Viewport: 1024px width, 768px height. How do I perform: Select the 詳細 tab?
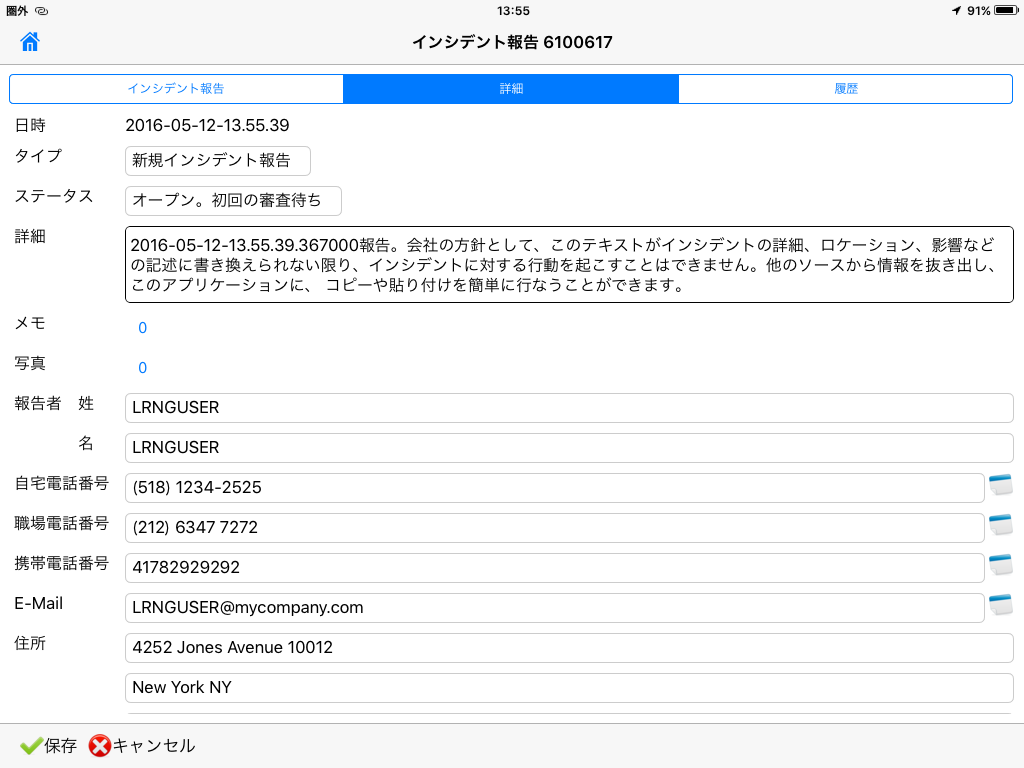(x=511, y=89)
